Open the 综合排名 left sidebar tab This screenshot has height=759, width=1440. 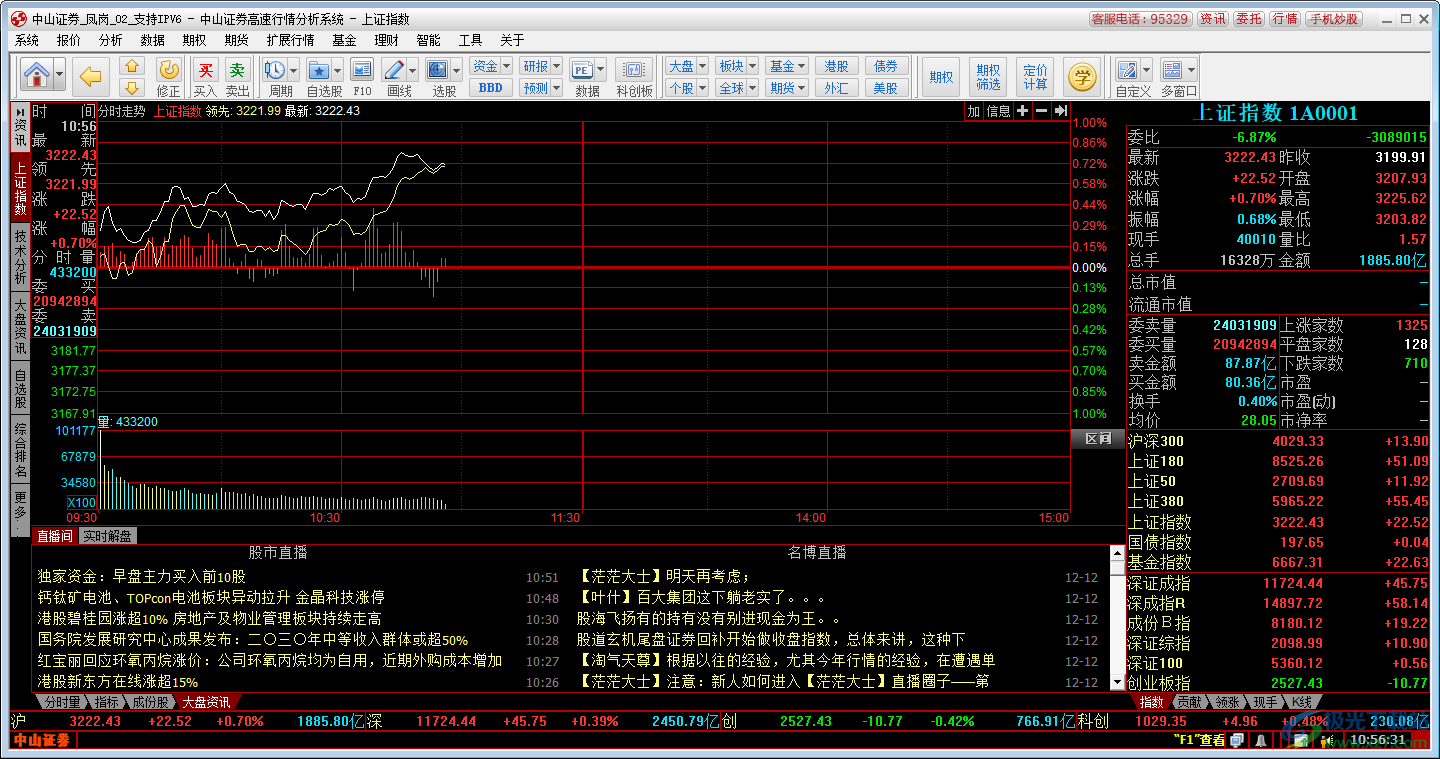(x=20, y=450)
